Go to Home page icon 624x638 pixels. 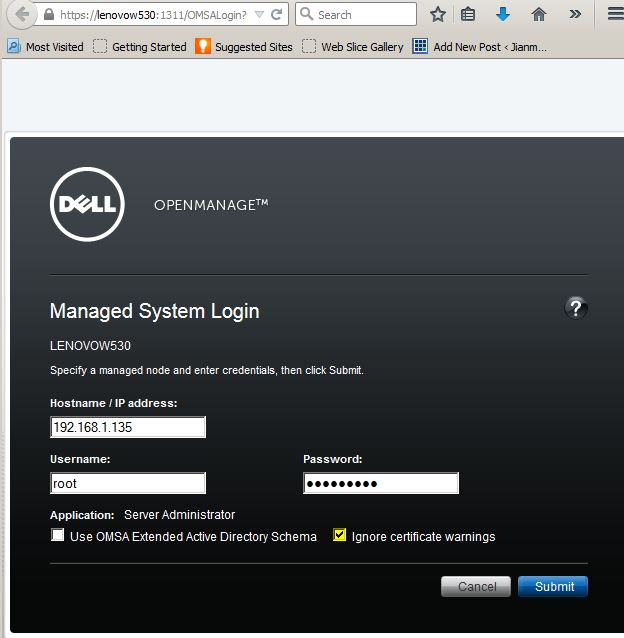point(539,15)
